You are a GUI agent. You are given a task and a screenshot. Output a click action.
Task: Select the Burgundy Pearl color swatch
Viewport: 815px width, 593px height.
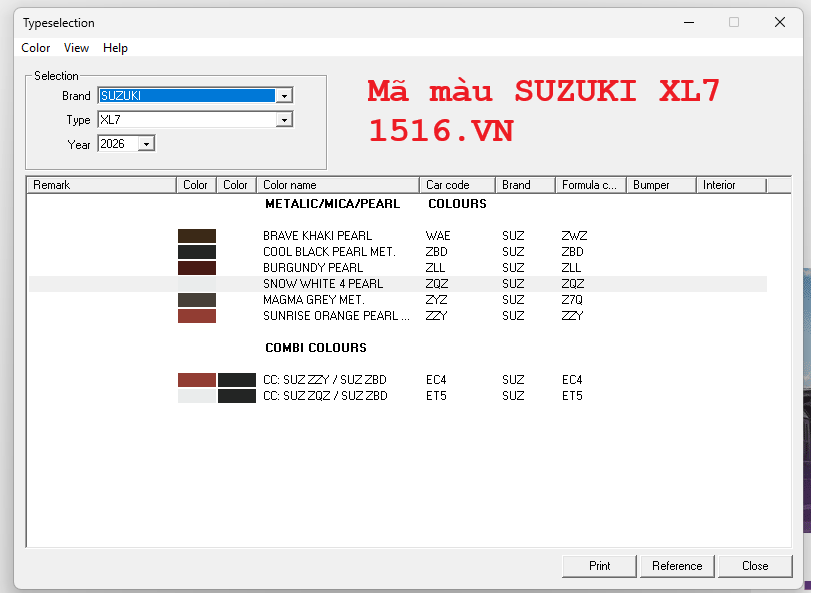196,268
